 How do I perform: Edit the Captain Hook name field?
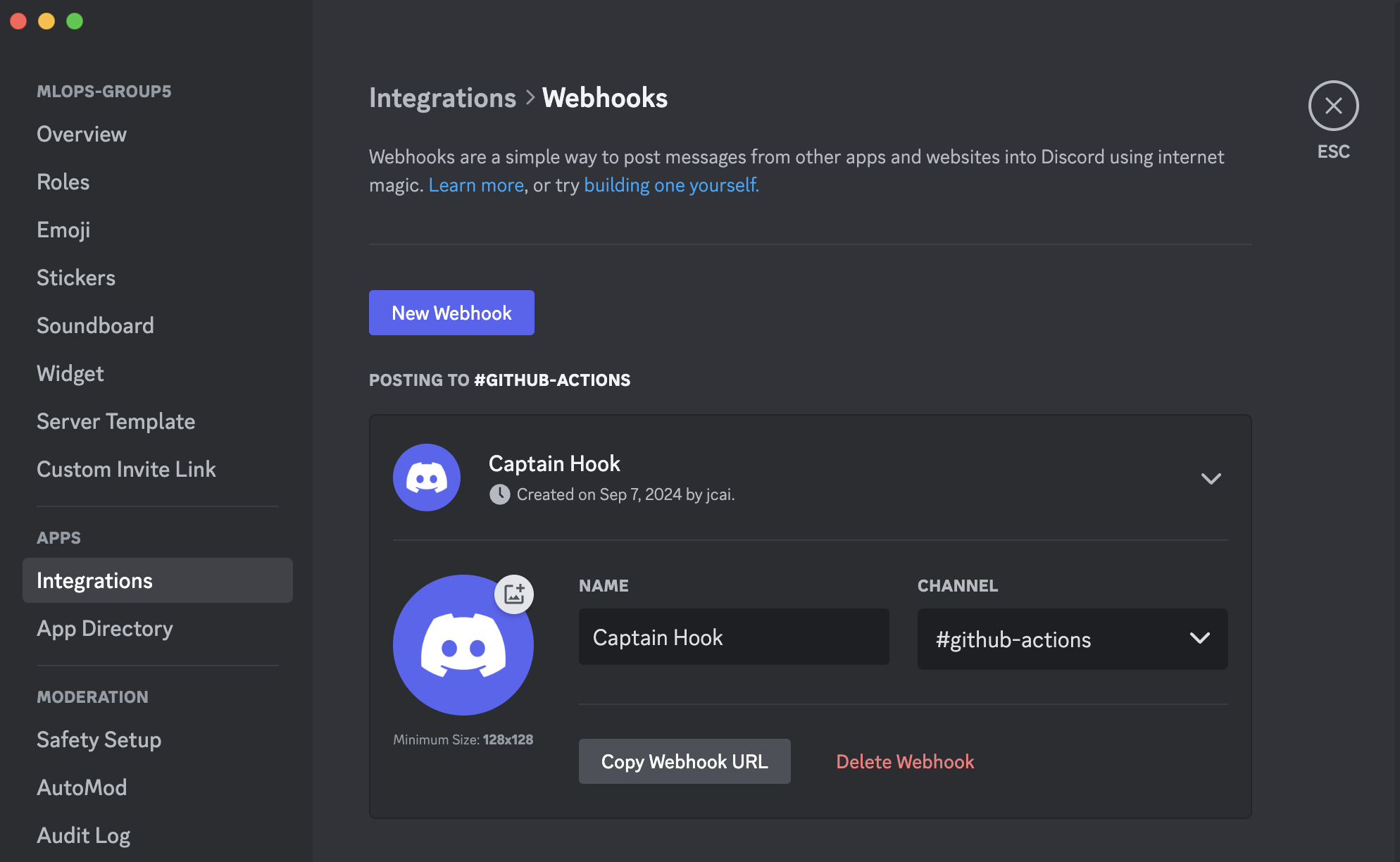734,637
